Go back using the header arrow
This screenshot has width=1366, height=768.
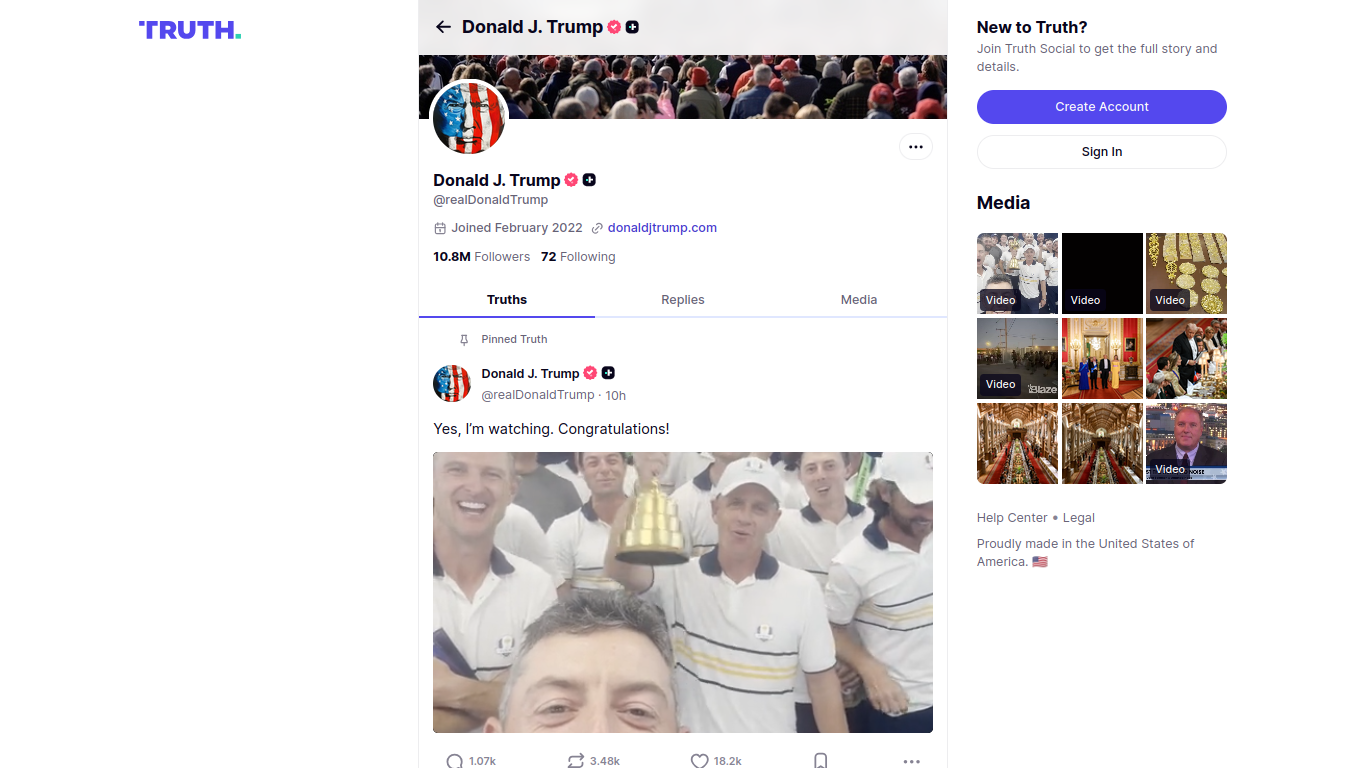[443, 27]
